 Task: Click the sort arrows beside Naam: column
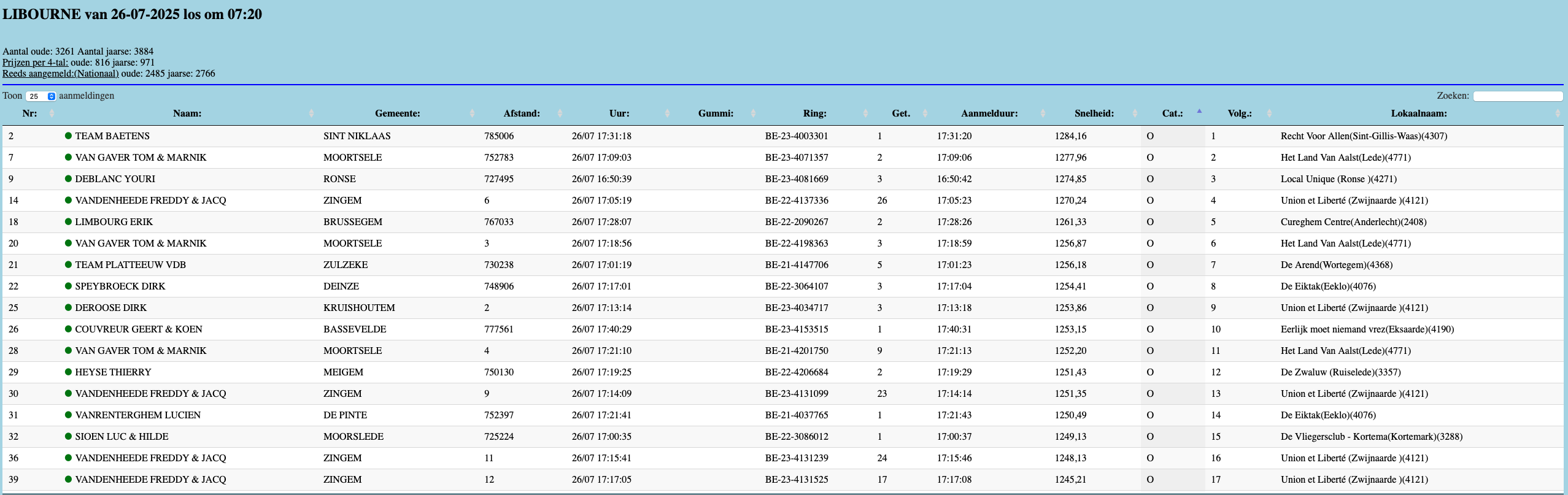(311, 113)
